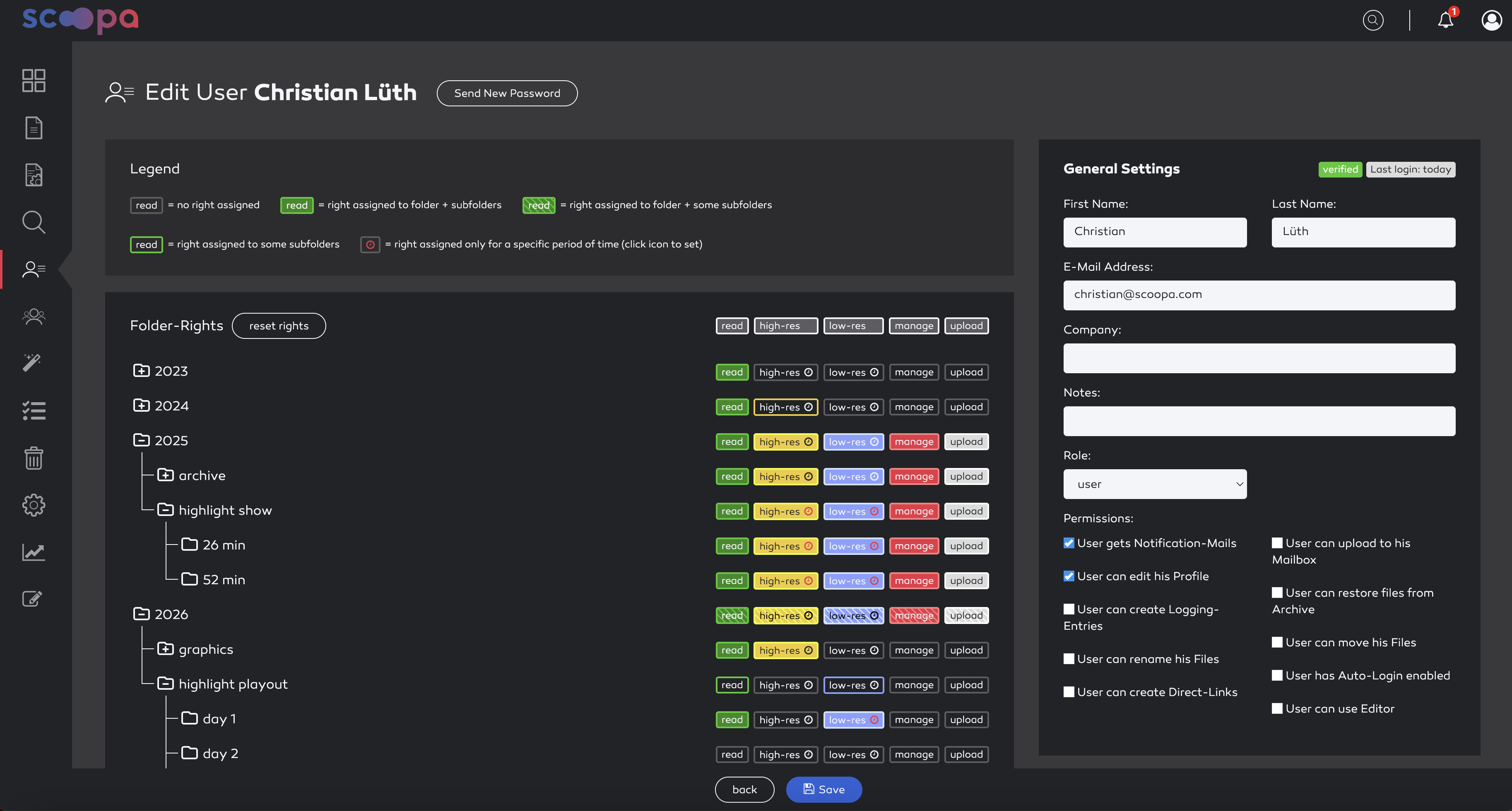Enable User can upload to his Mailbox
1512x811 pixels.
(1277, 543)
